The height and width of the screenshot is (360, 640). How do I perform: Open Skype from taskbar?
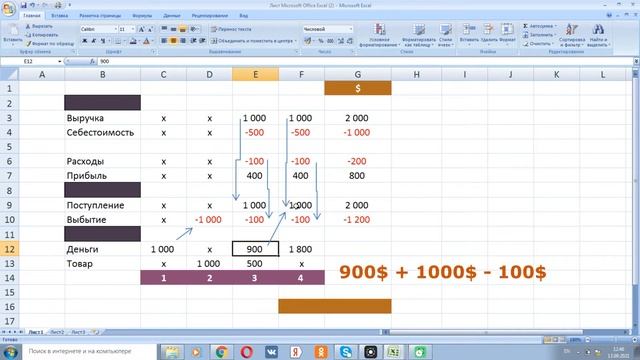point(346,351)
